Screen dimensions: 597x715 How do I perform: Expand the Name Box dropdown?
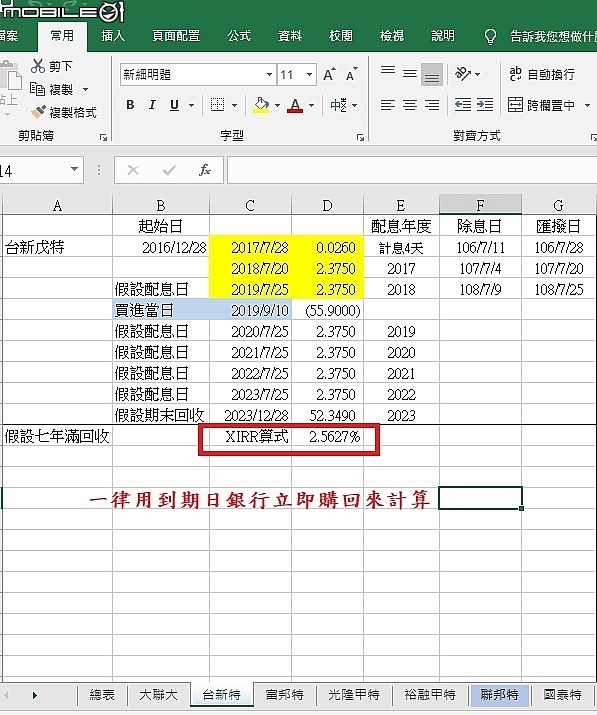coord(74,170)
